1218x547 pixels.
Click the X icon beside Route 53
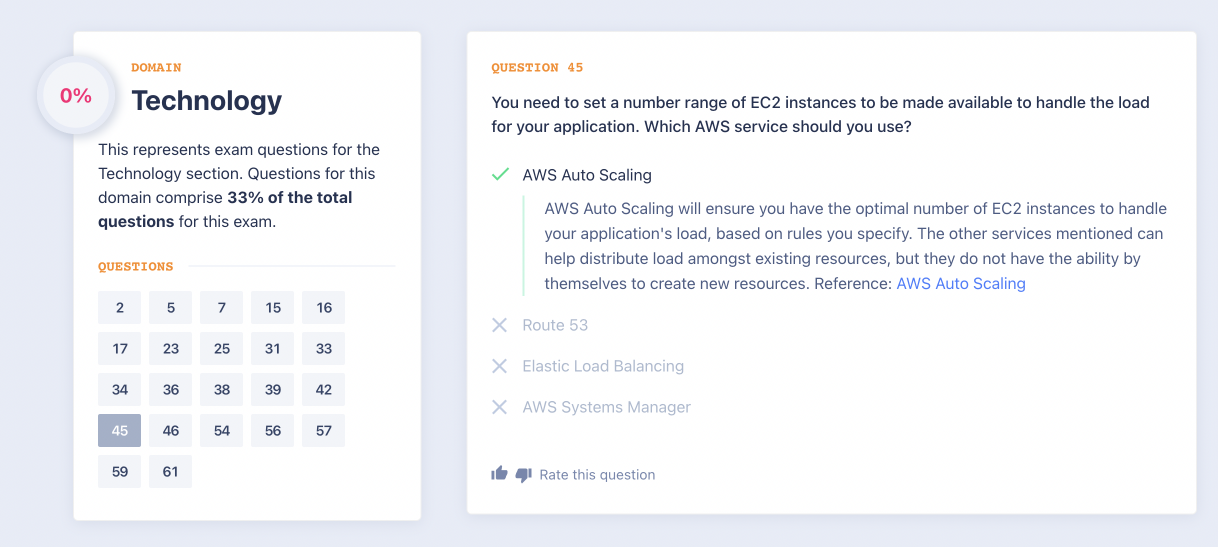pos(500,325)
